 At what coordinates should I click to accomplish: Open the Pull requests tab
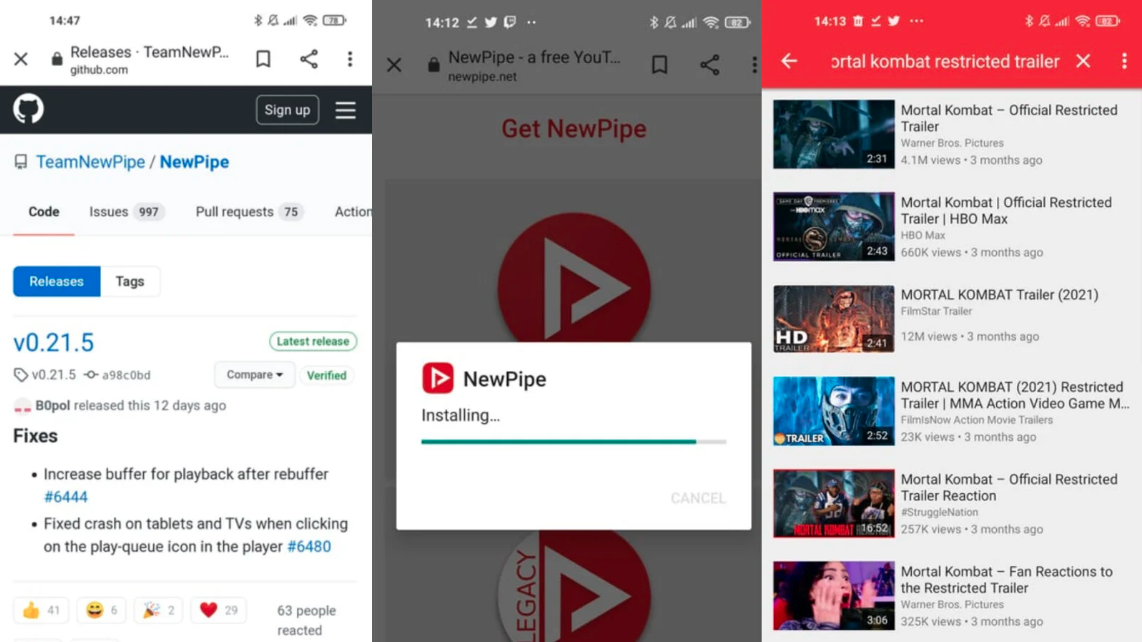click(248, 212)
